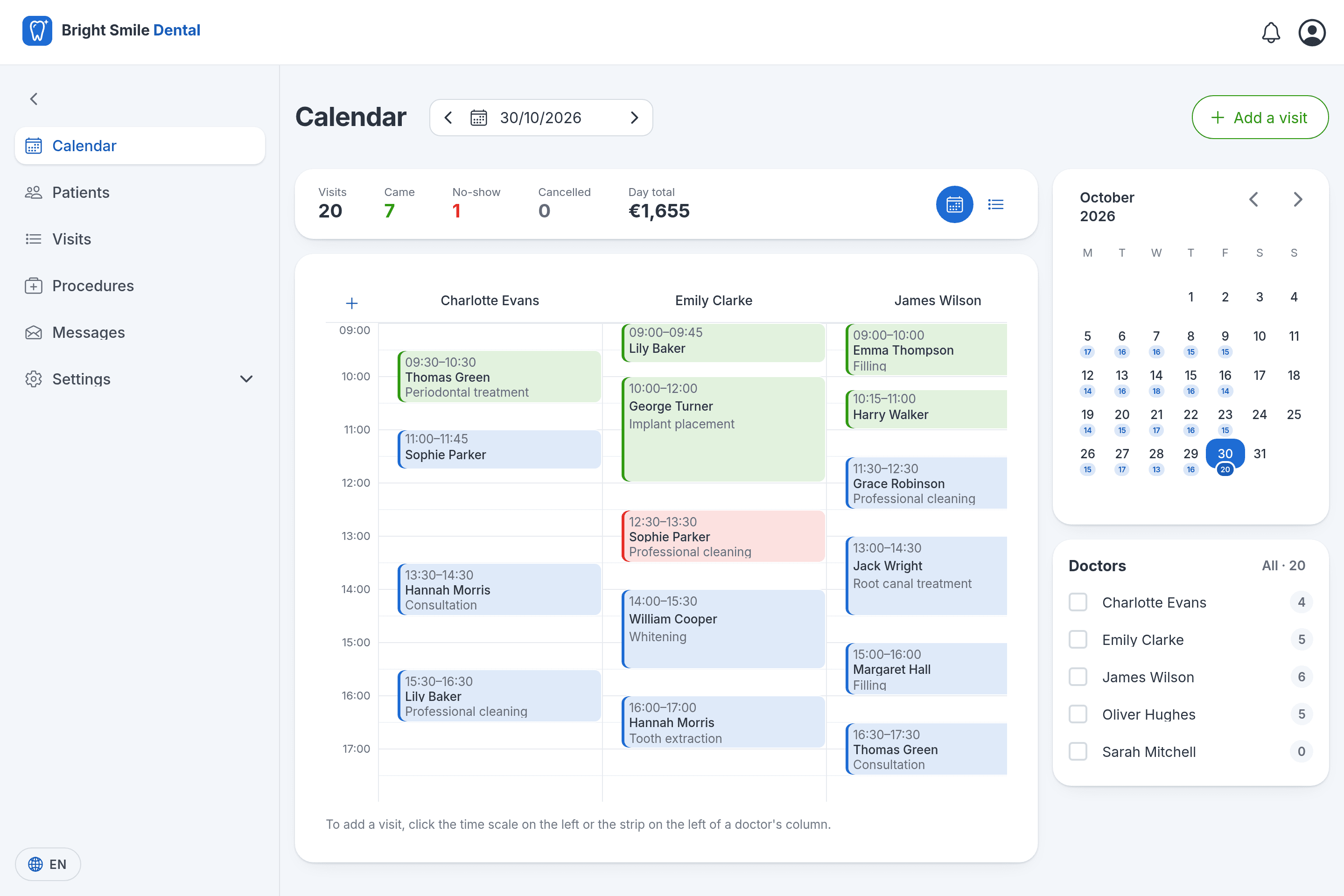Open Calendar in the sidebar
This screenshot has height=896, width=1344.
pyautogui.click(x=140, y=146)
